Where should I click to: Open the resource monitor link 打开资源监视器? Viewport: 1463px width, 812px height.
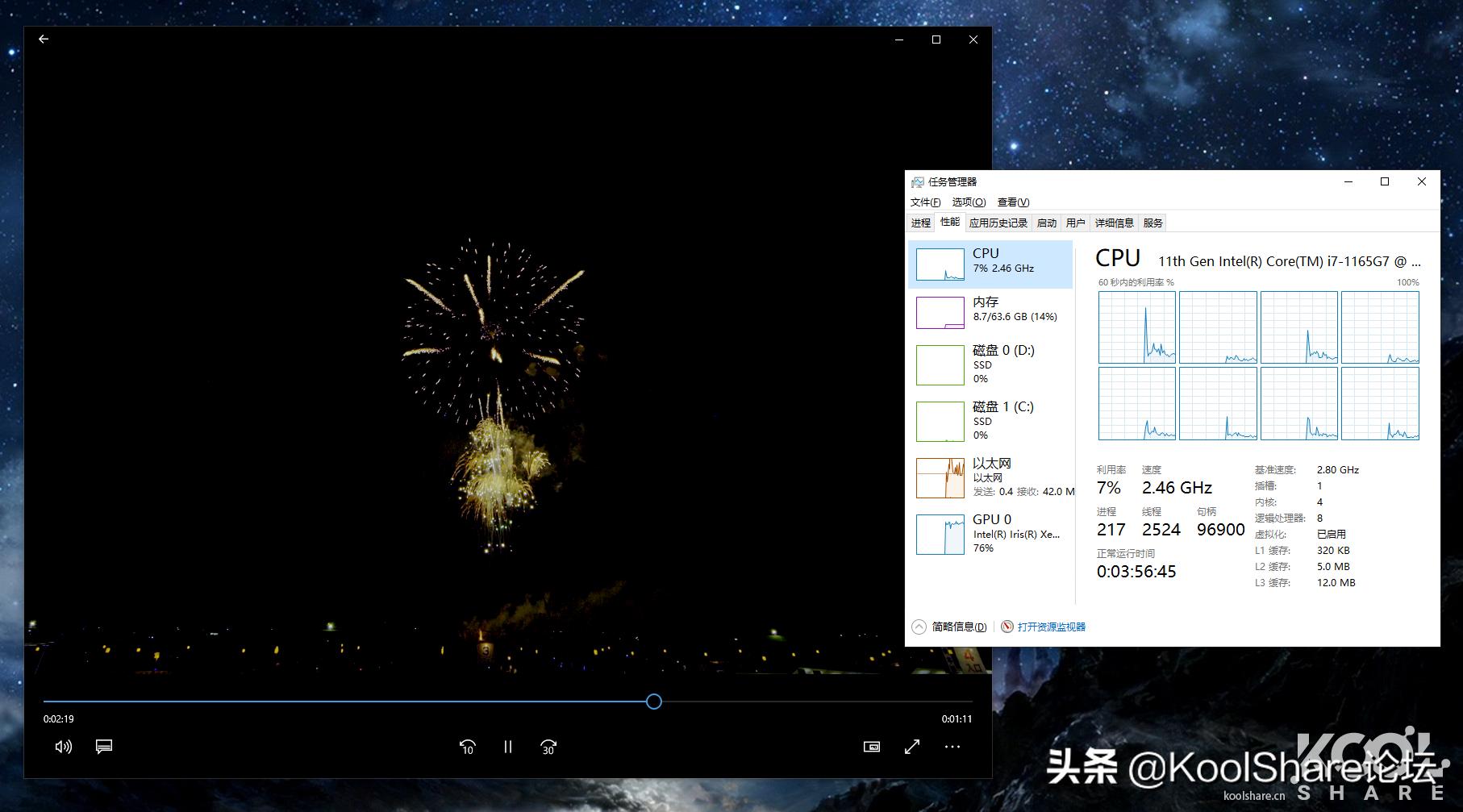pos(1052,627)
